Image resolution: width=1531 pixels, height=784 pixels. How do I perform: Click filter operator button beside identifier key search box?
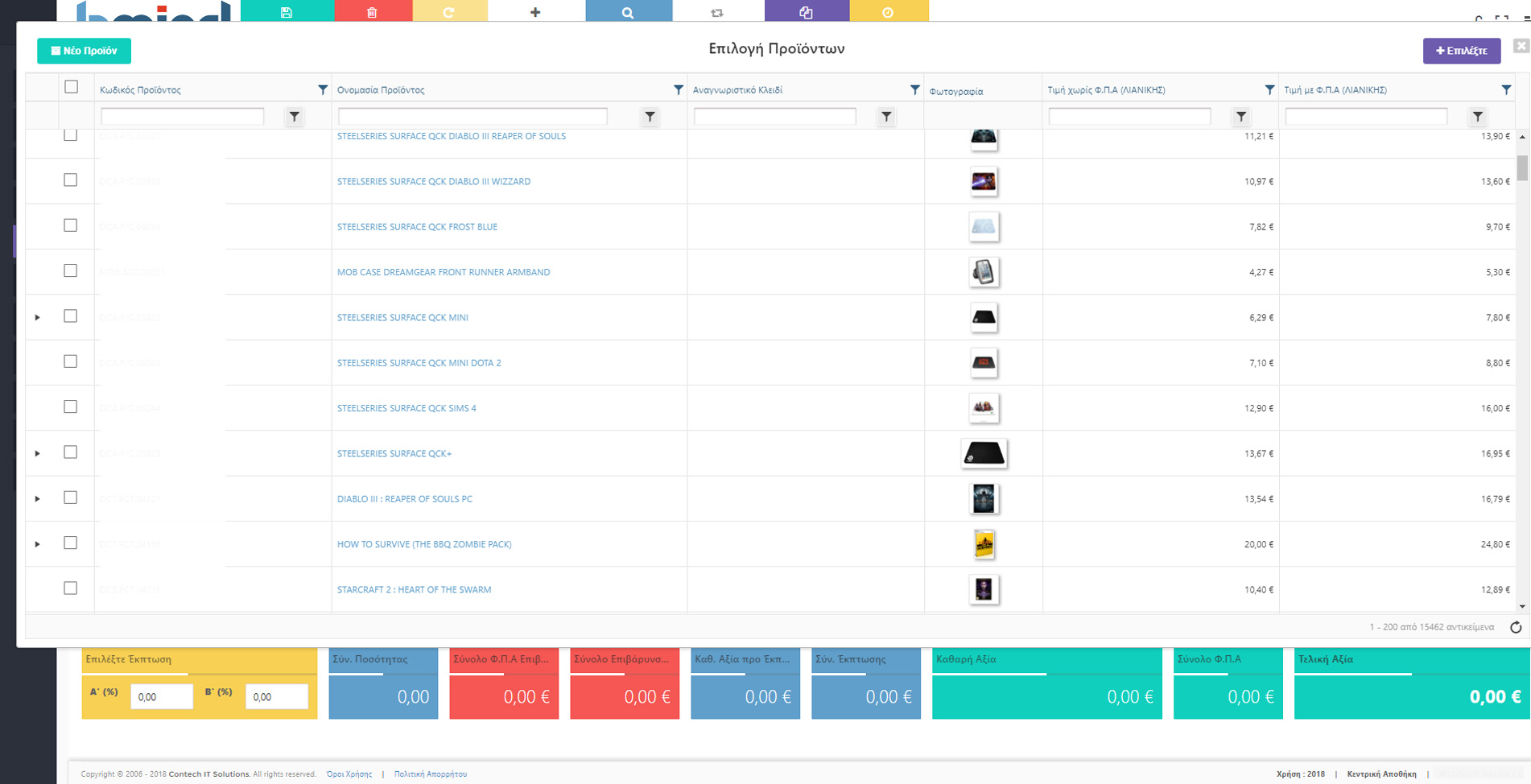click(x=886, y=117)
